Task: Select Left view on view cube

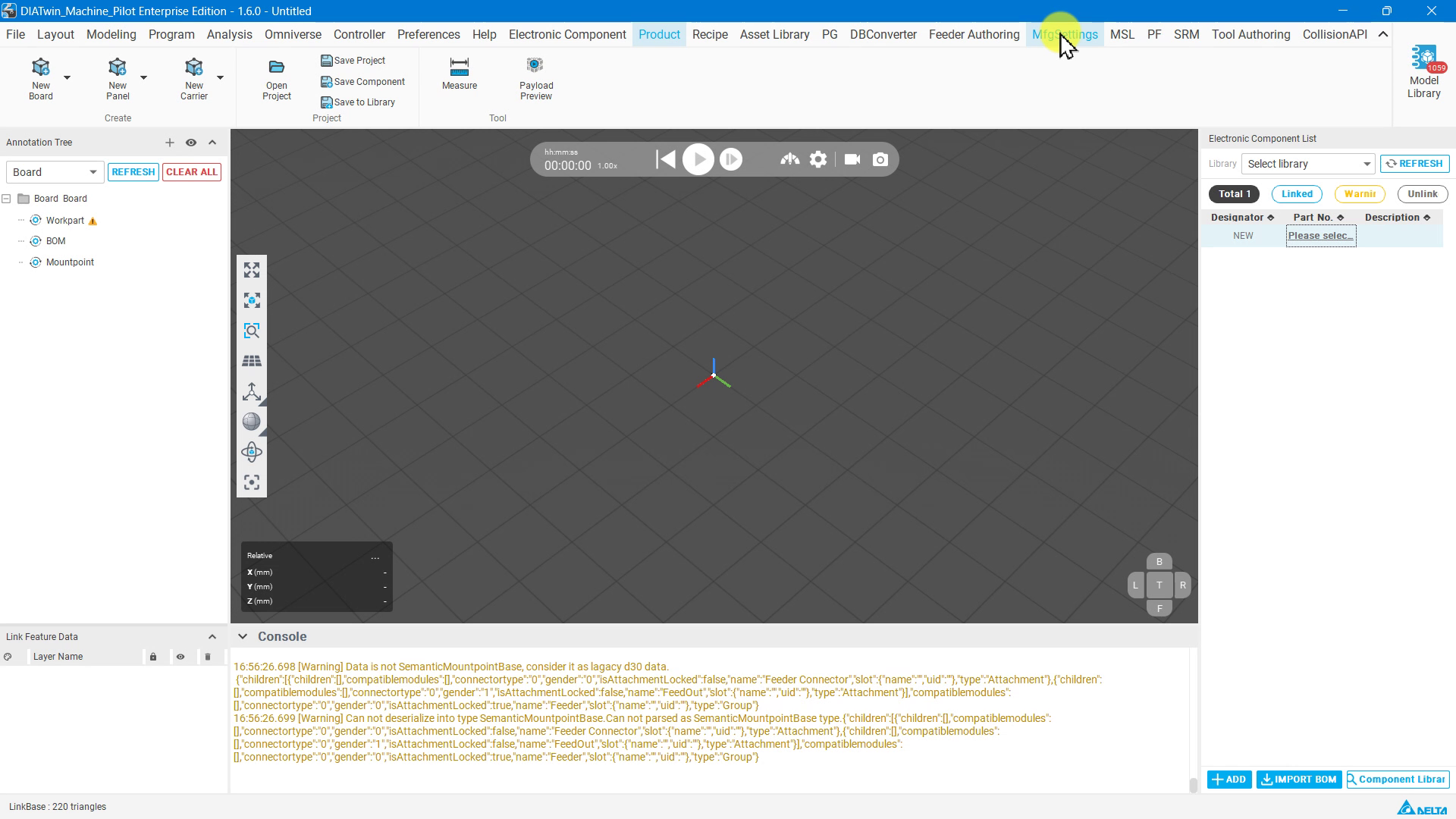Action: tap(1135, 585)
